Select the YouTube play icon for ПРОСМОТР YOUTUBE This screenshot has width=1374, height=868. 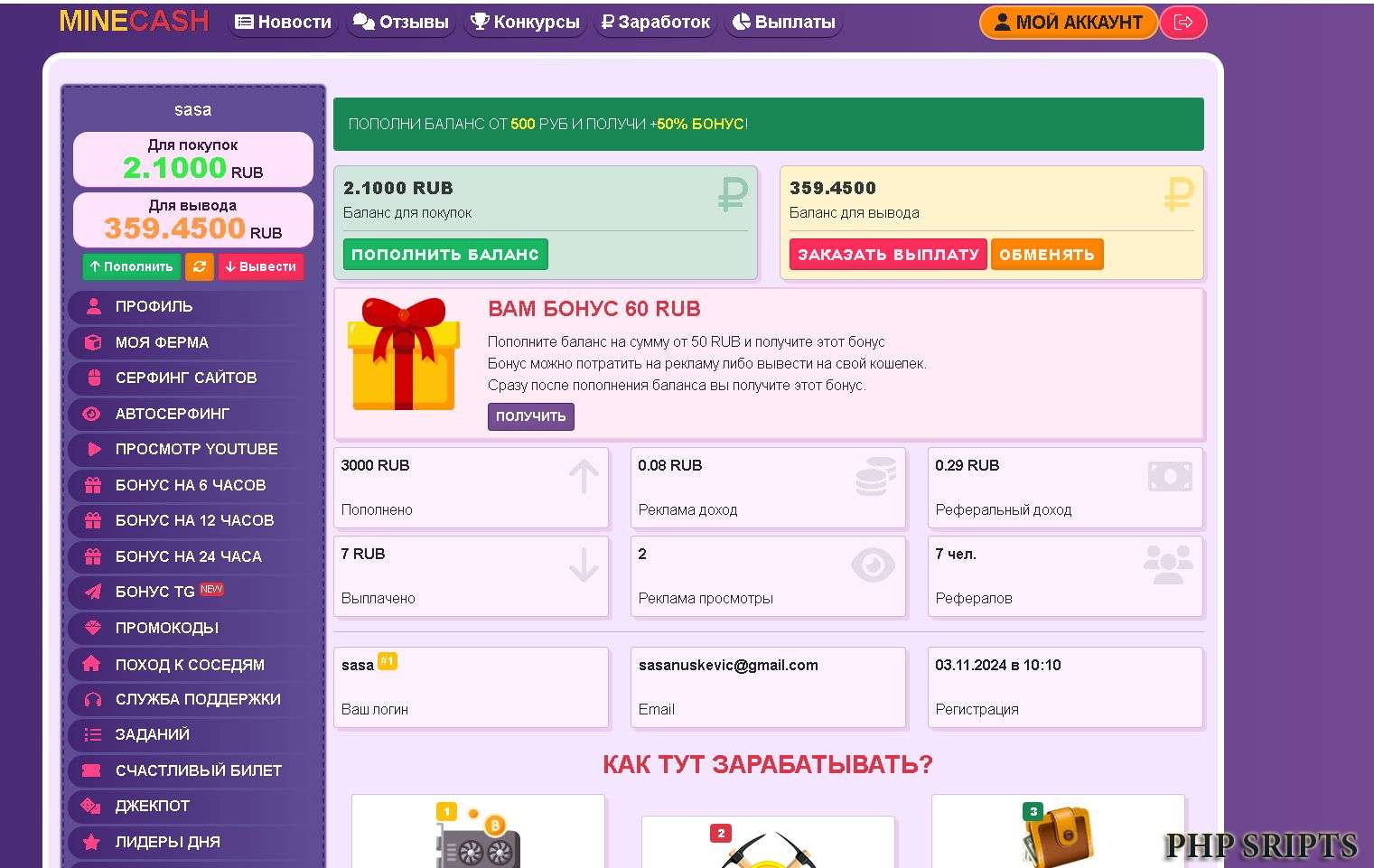92,449
